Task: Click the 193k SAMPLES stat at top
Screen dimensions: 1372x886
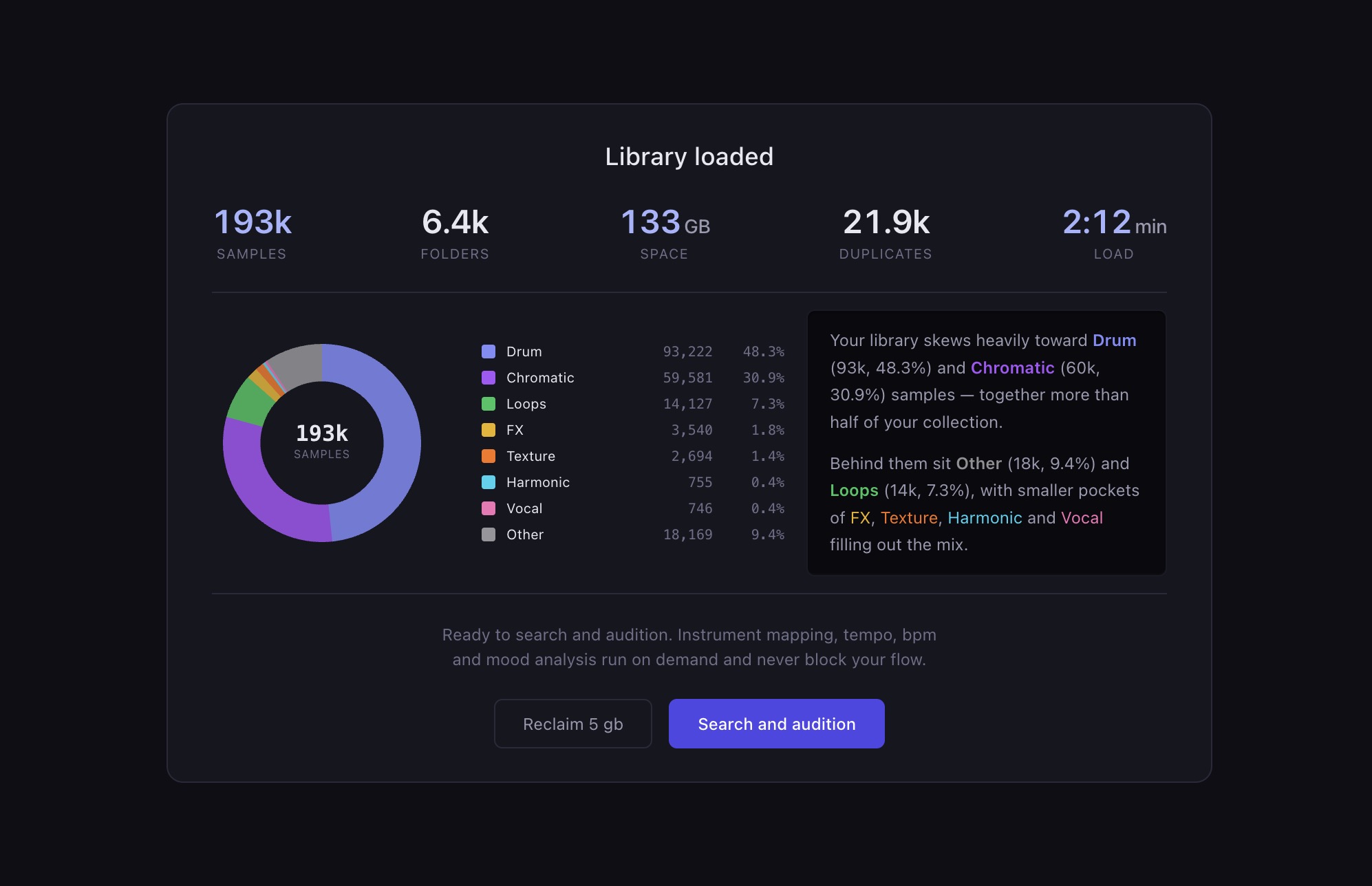Action: point(253,234)
